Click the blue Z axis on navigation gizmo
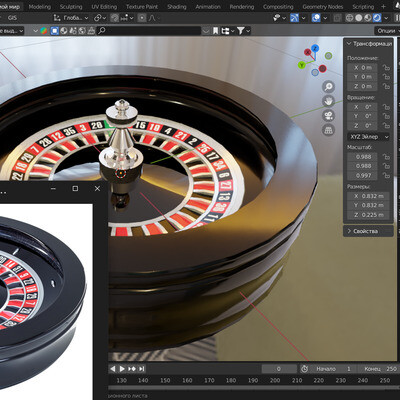Image resolution: width=400 pixels, height=400 pixels. click(x=315, y=48)
